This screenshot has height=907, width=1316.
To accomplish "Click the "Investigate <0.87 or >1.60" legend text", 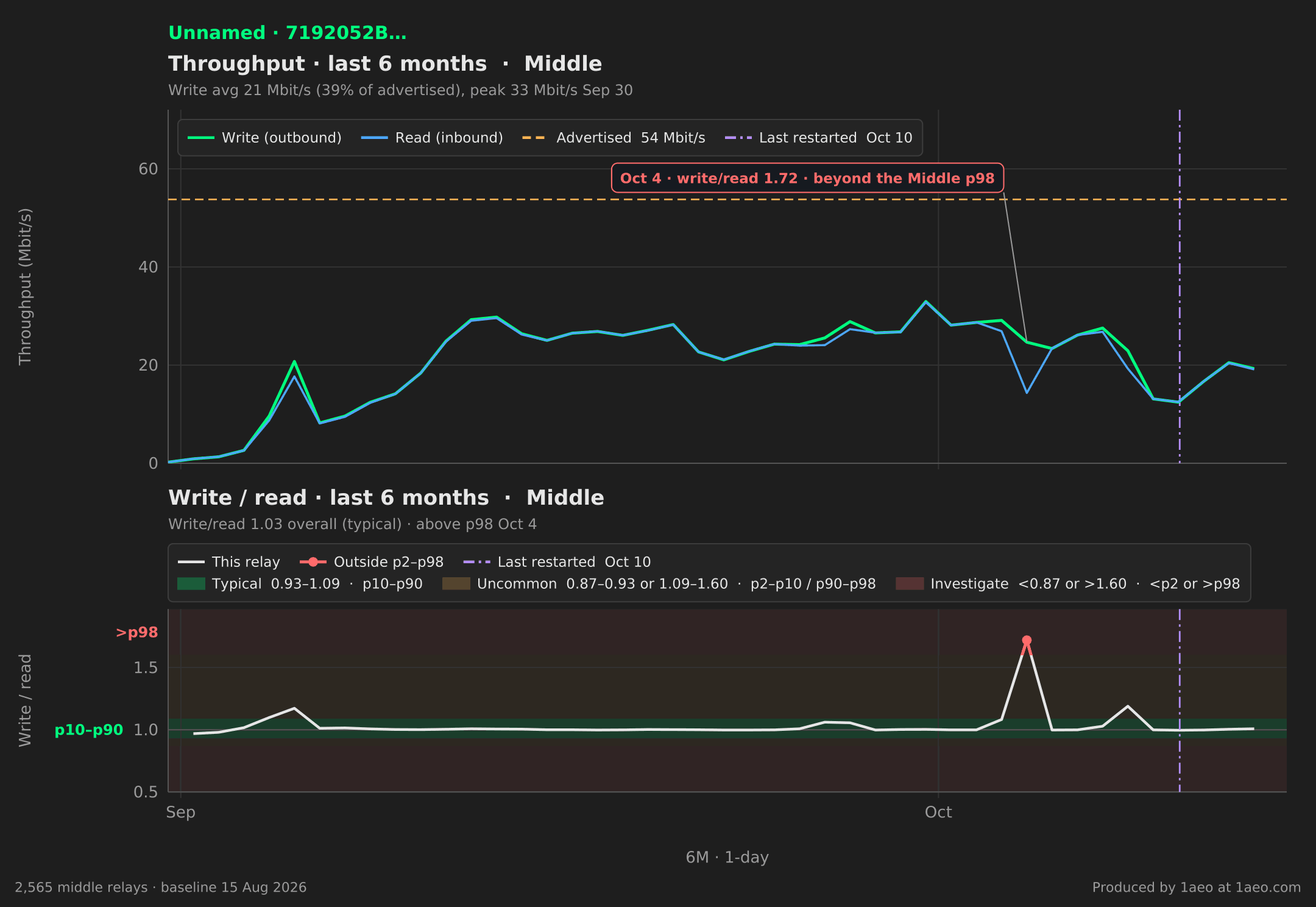I will coord(1085,584).
